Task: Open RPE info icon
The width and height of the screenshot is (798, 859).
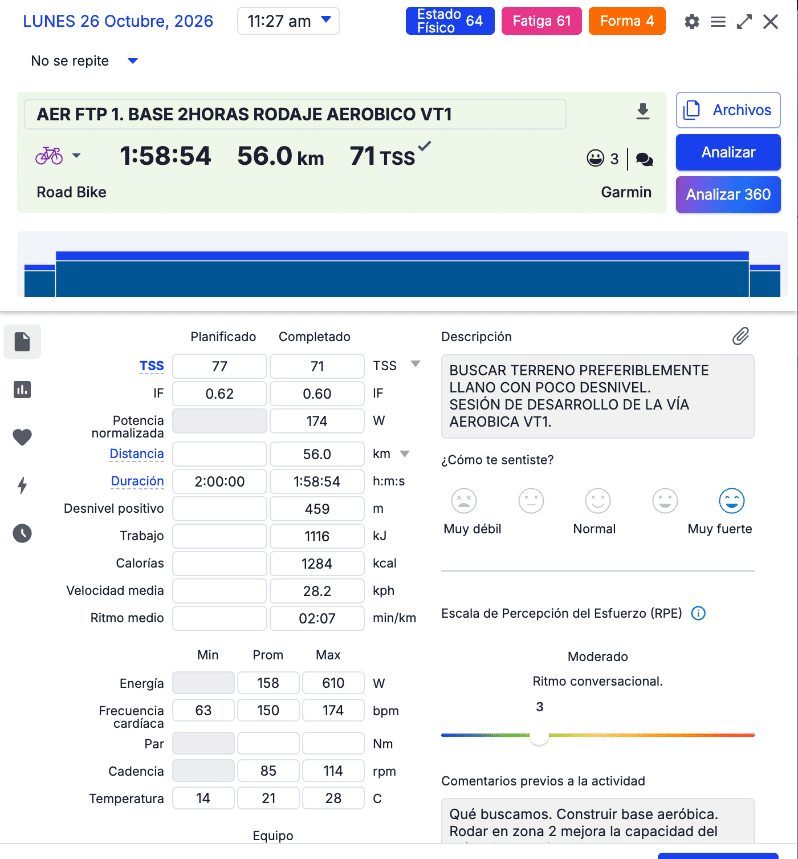Action: [x=698, y=613]
